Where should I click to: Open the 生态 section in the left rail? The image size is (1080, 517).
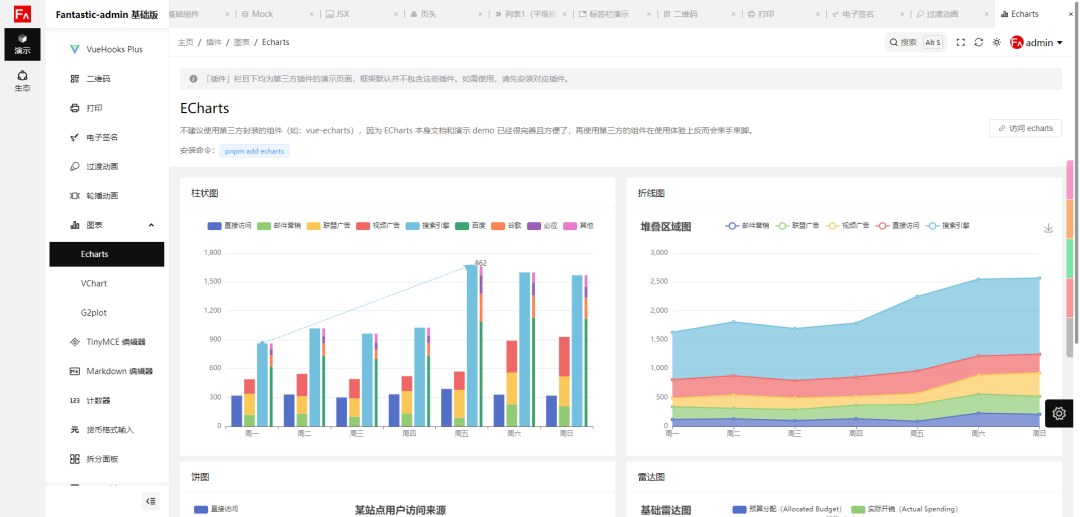tap(22, 81)
